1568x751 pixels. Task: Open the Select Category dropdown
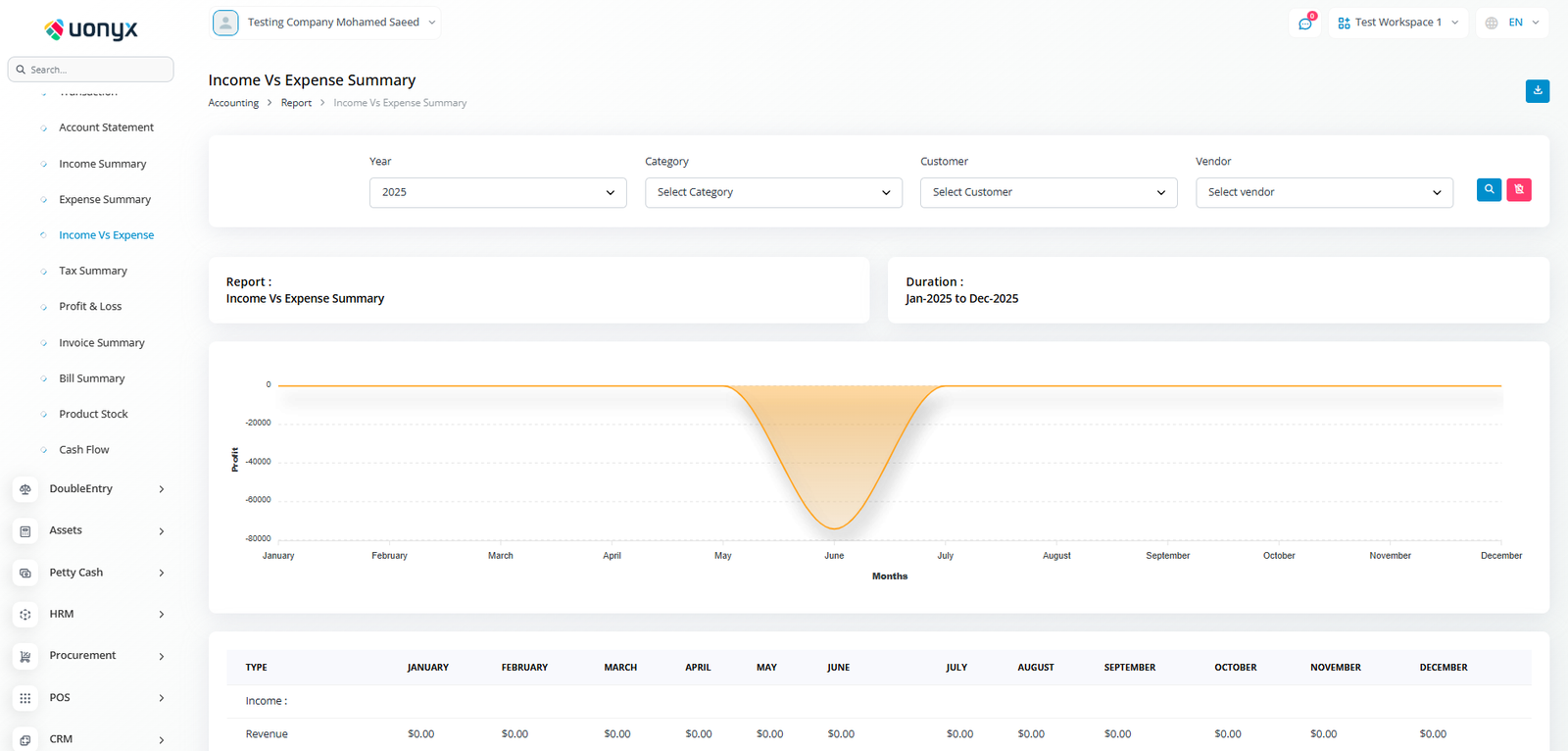click(772, 192)
